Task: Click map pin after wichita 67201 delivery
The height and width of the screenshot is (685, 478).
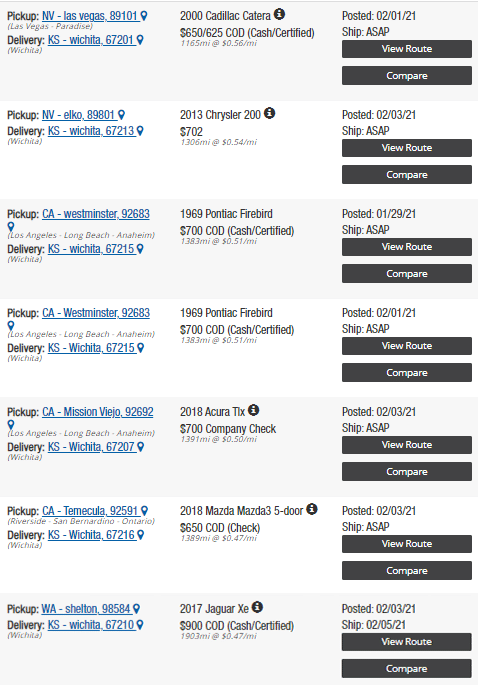Action: tap(140, 40)
